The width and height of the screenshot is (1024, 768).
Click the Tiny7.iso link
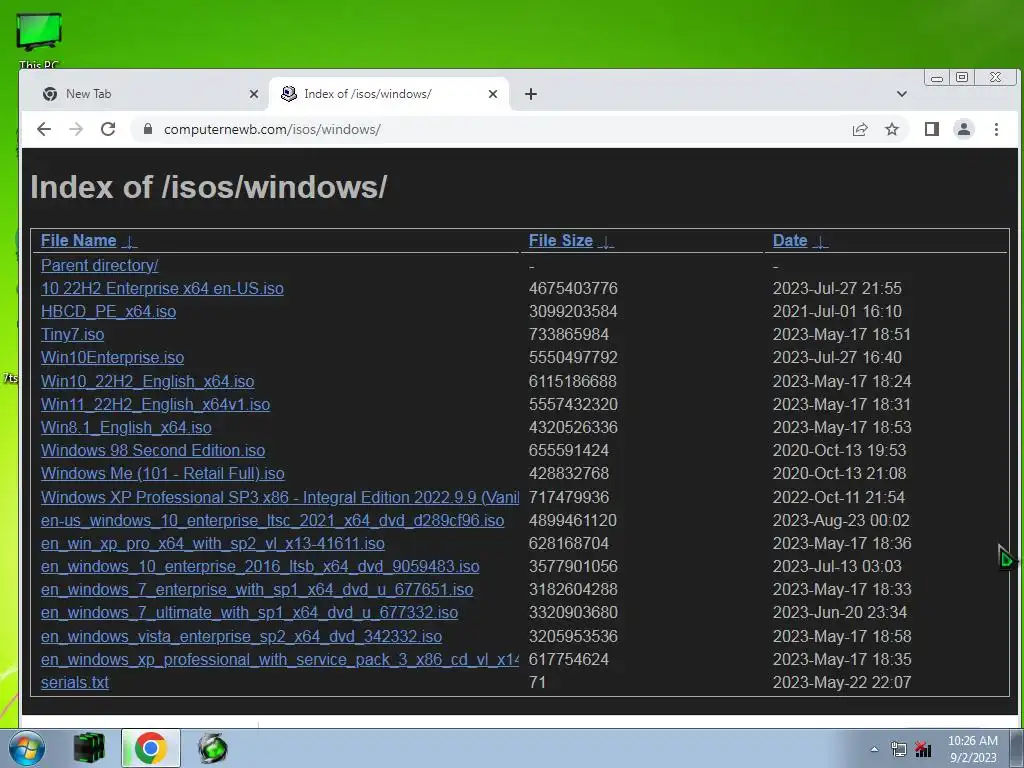72,334
